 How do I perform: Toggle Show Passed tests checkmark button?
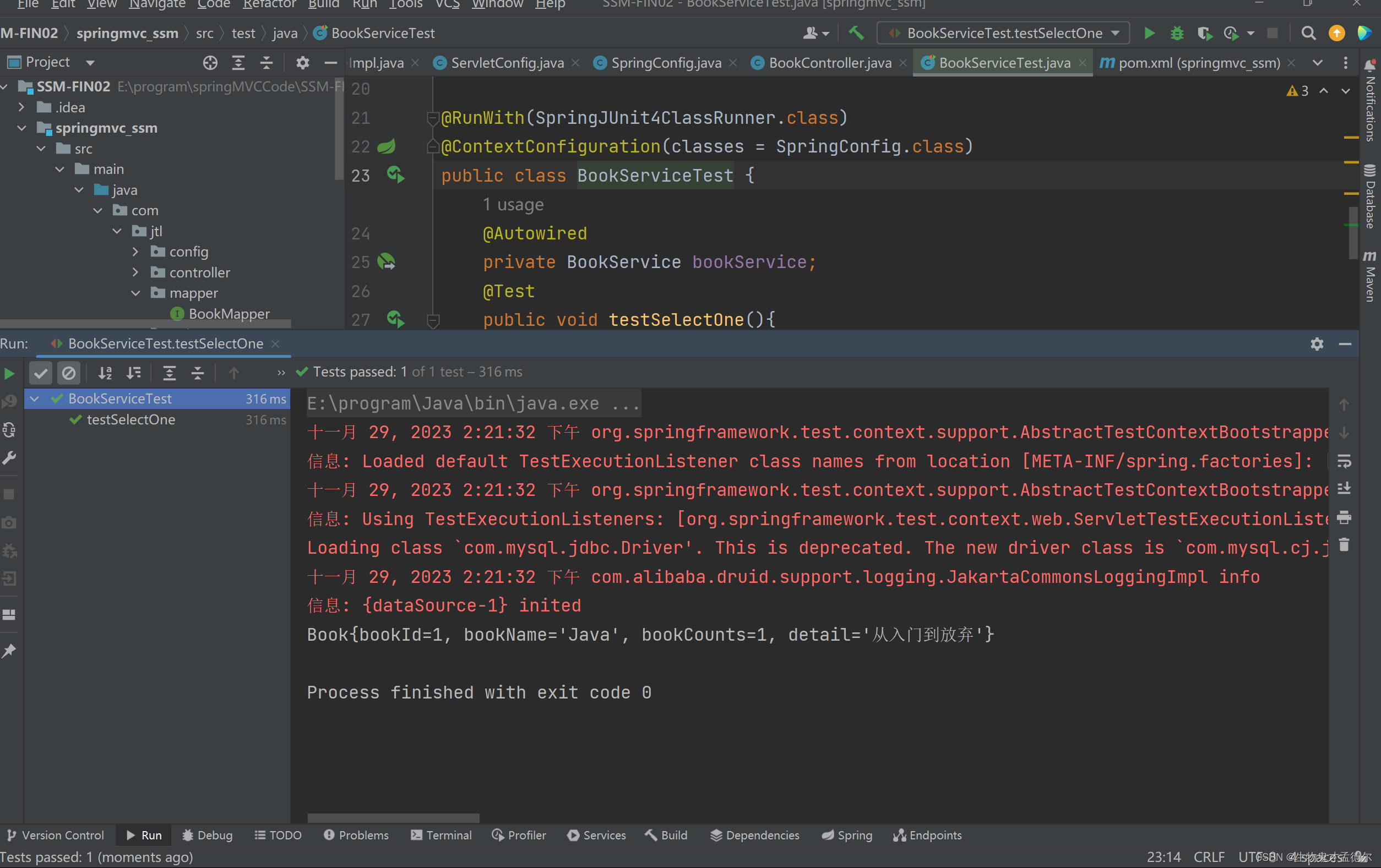(41, 373)
